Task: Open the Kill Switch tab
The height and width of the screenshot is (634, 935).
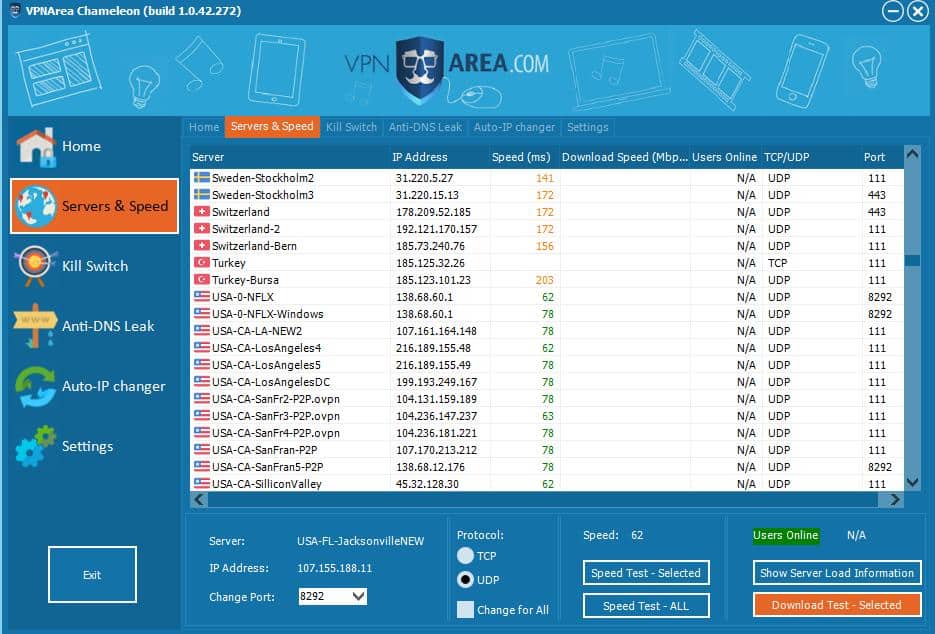Action: point(351,127)
